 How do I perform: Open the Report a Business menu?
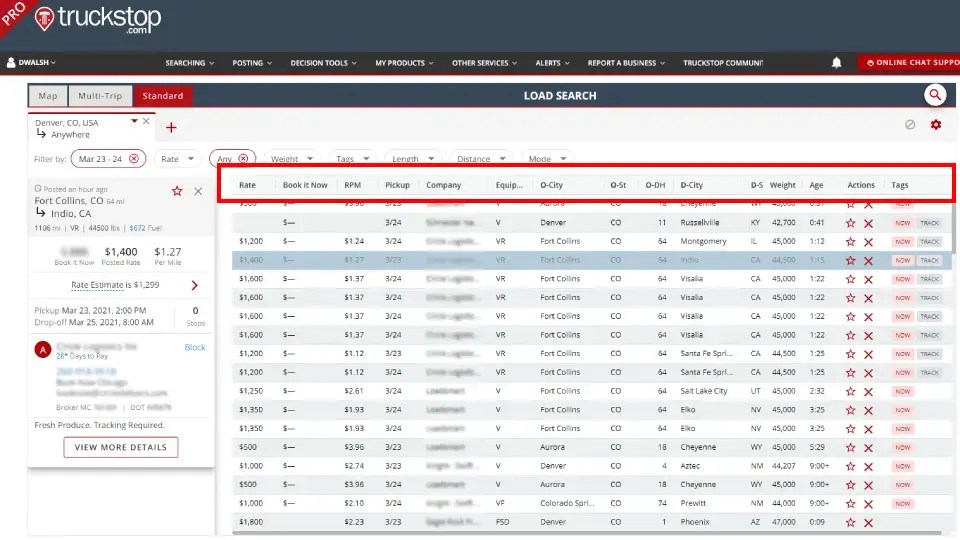[x=626, y=62]
